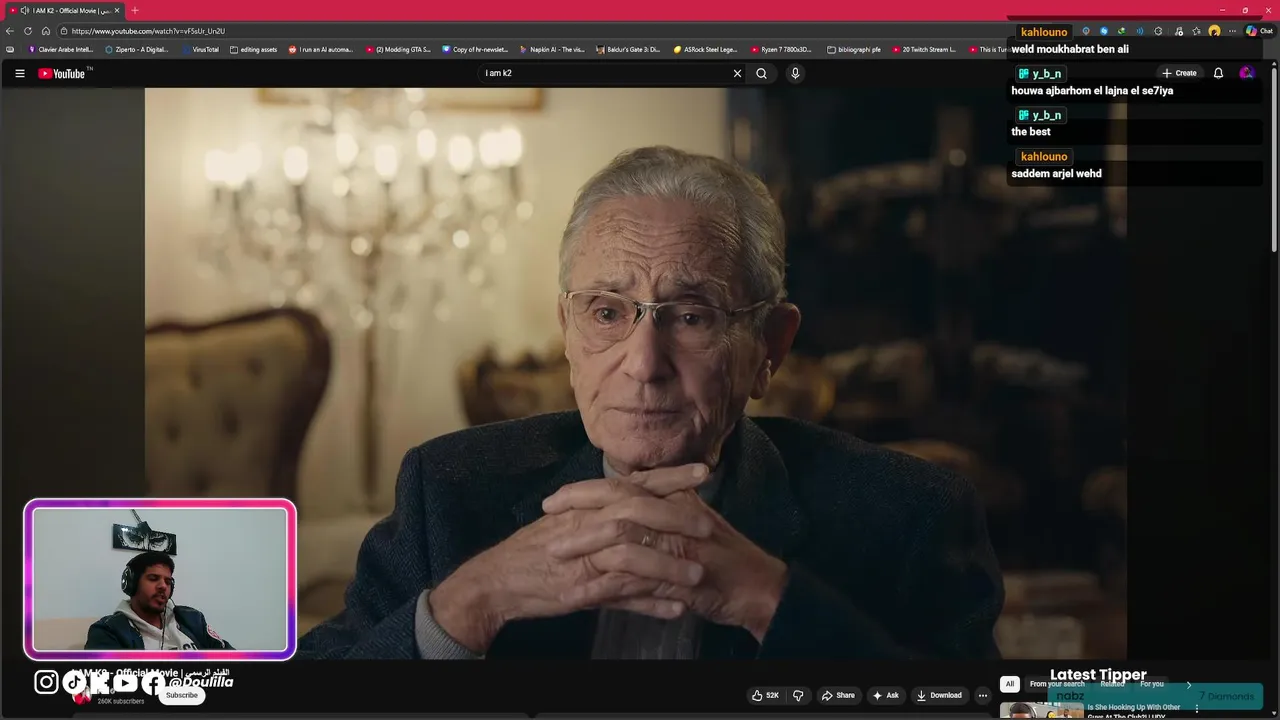The image size is (1280, 720).
Task: Open Baldur's Gate 3 bookmark
Action: pyautogui.click(x=628, y=49)
